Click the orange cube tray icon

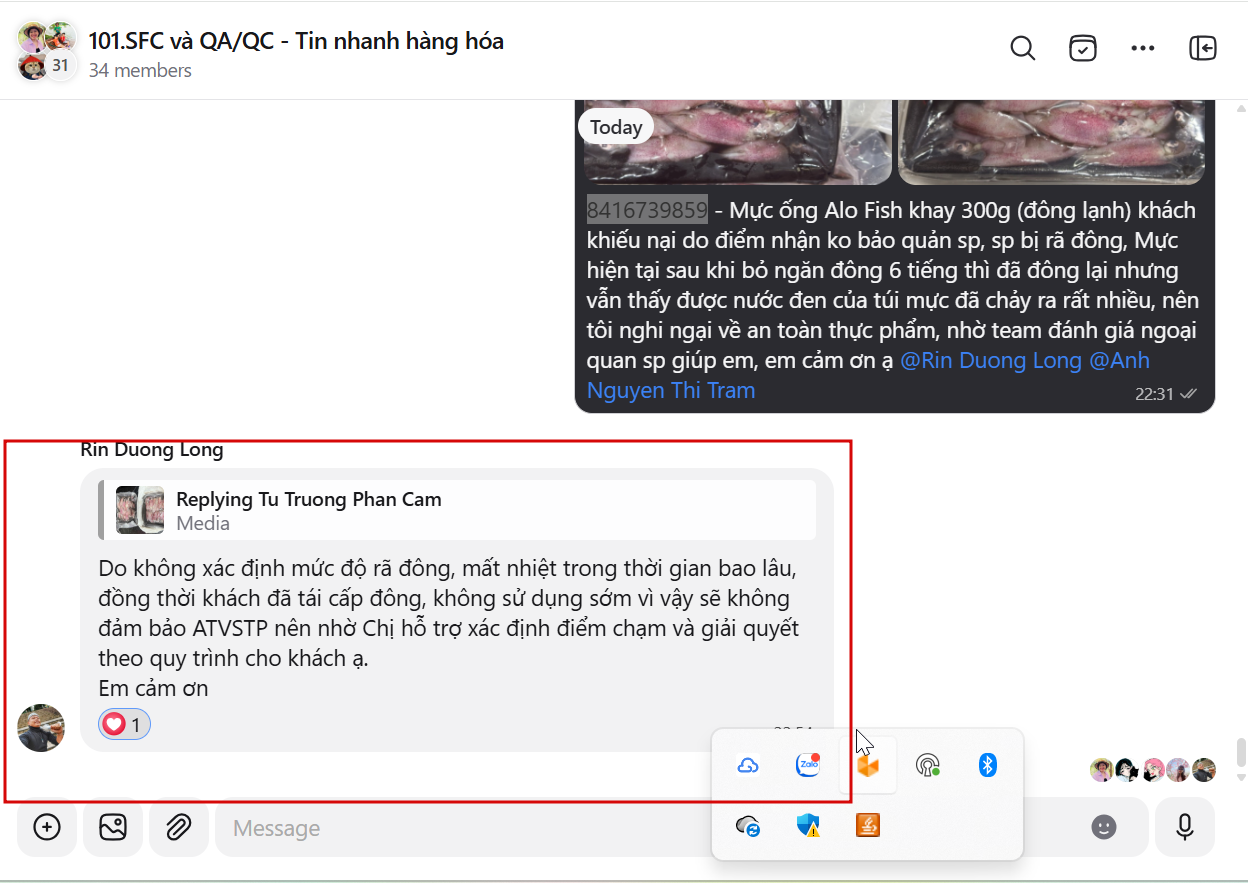(x=867, y=766)
